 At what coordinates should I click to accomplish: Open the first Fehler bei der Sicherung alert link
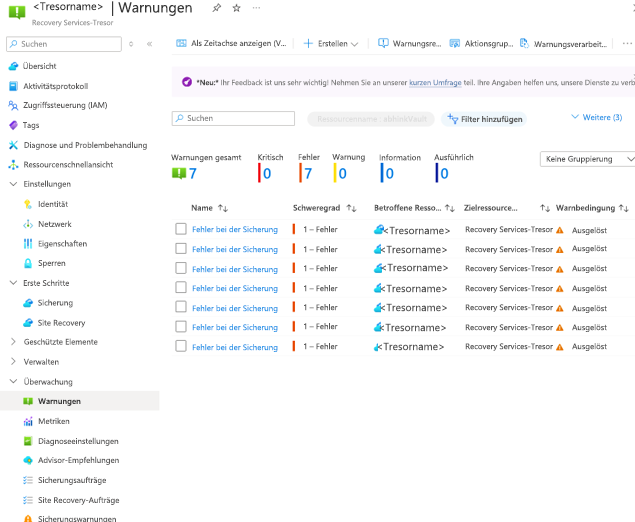pos(235,230)
